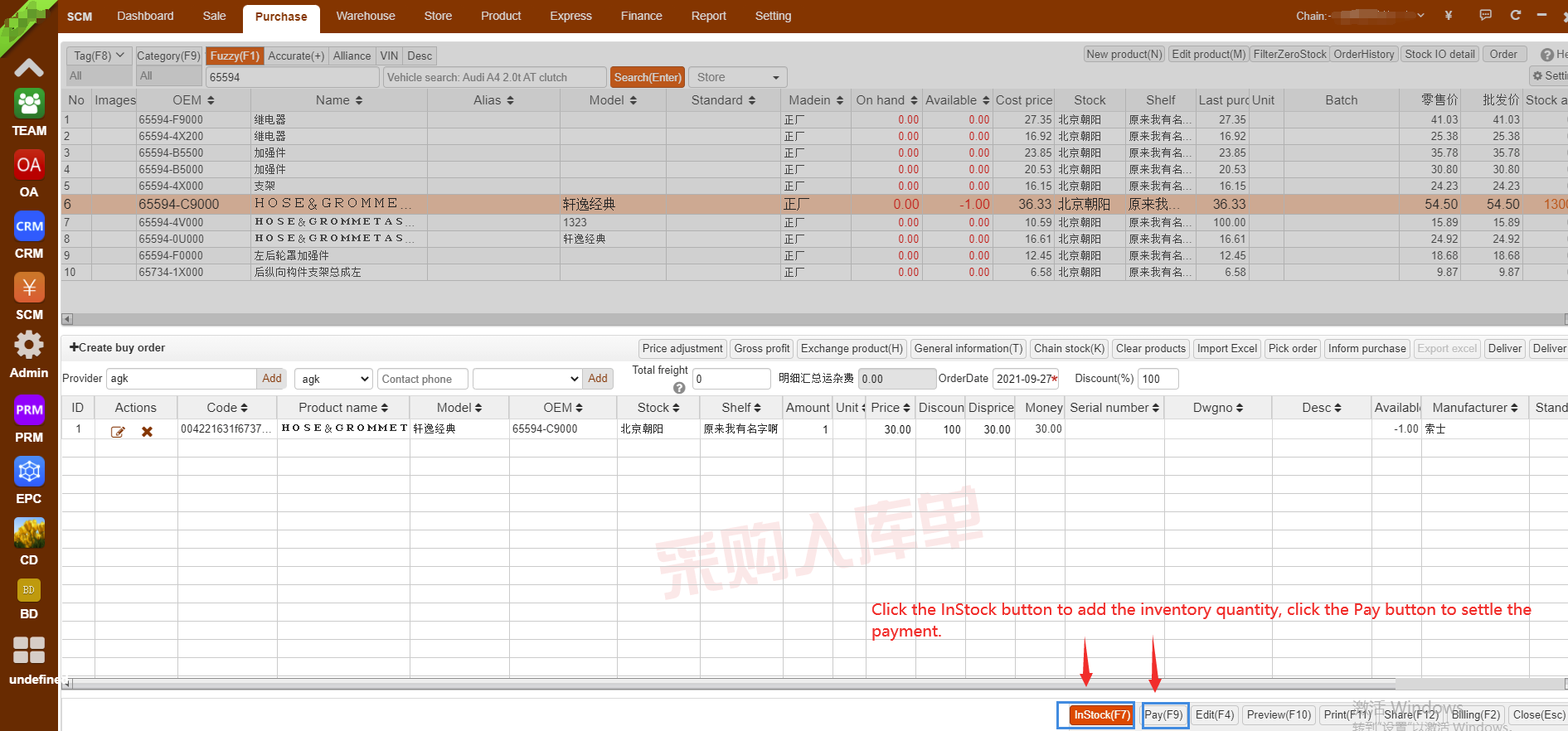
Task: Click the edit icon in order row 1
Action: 118,432
